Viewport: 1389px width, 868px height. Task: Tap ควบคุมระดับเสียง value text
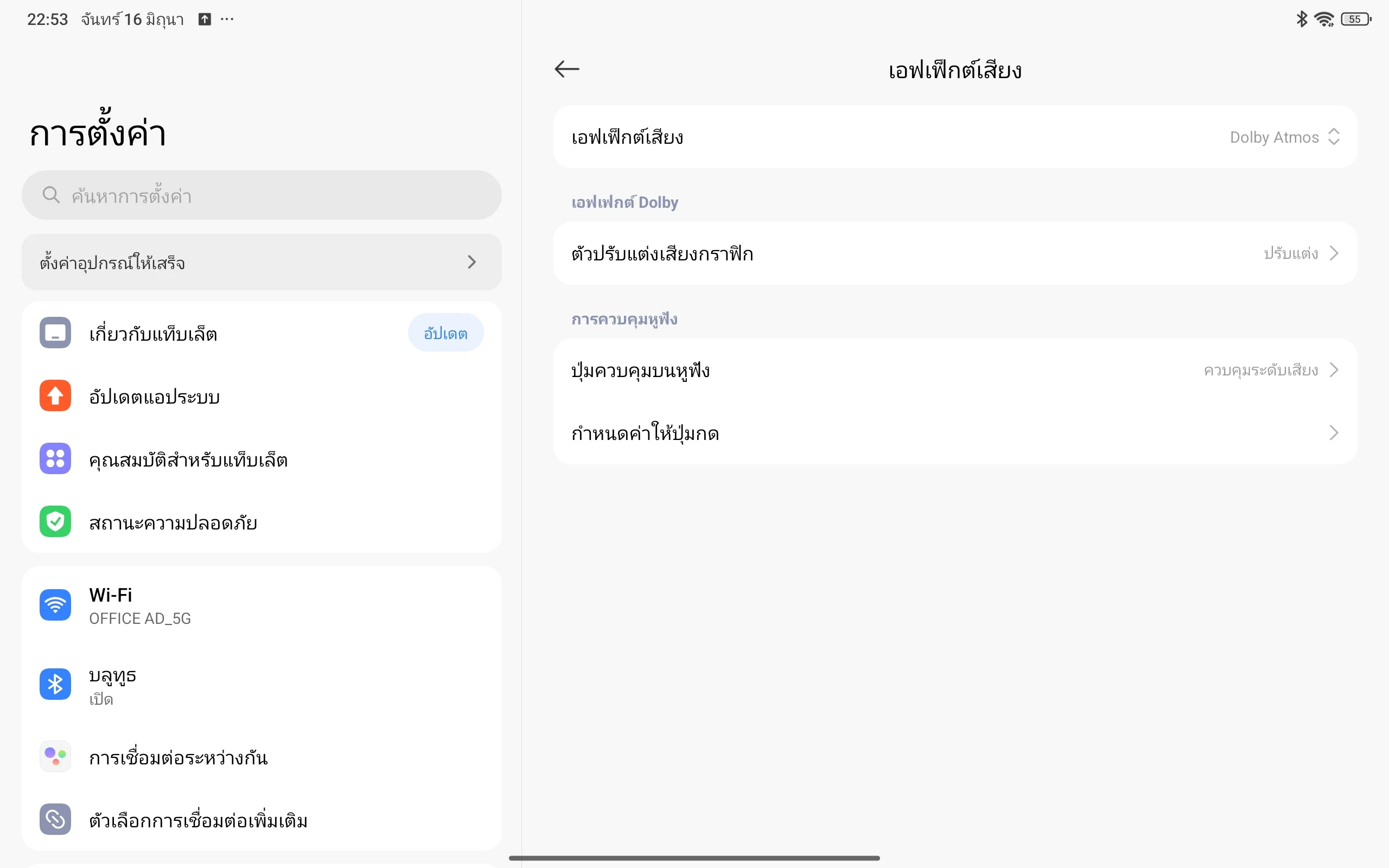click(1261, 369)
